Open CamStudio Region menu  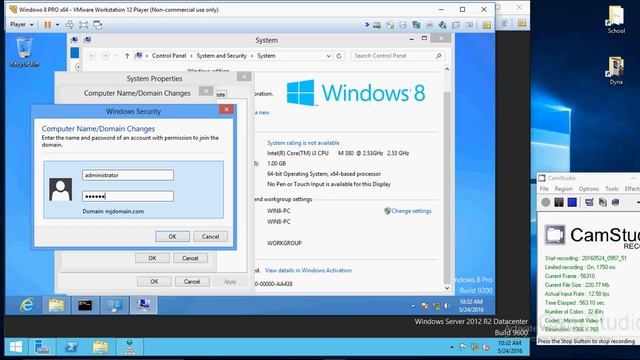[x=563, y=189]
